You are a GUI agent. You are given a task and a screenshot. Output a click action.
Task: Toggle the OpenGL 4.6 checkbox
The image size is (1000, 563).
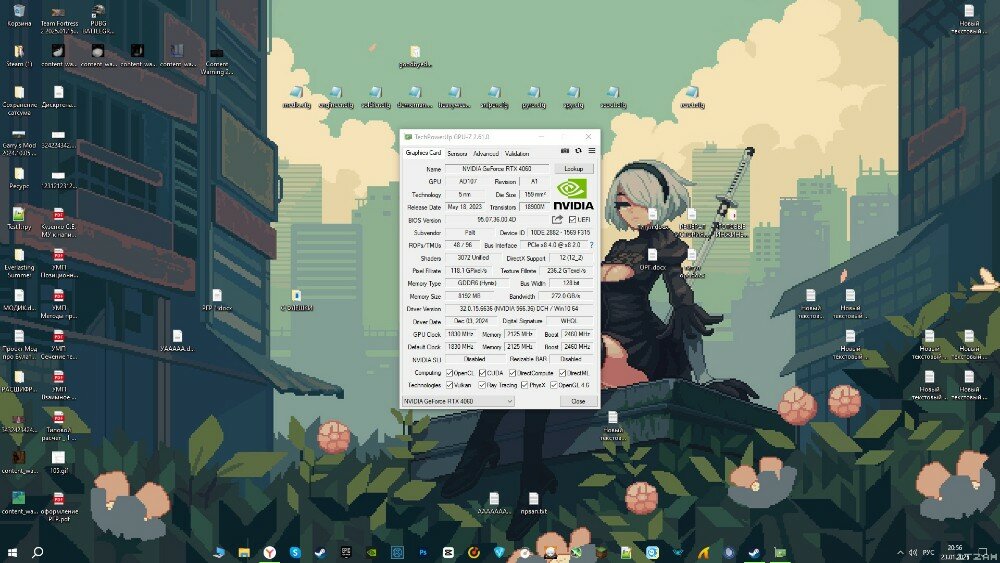(554, 385)
